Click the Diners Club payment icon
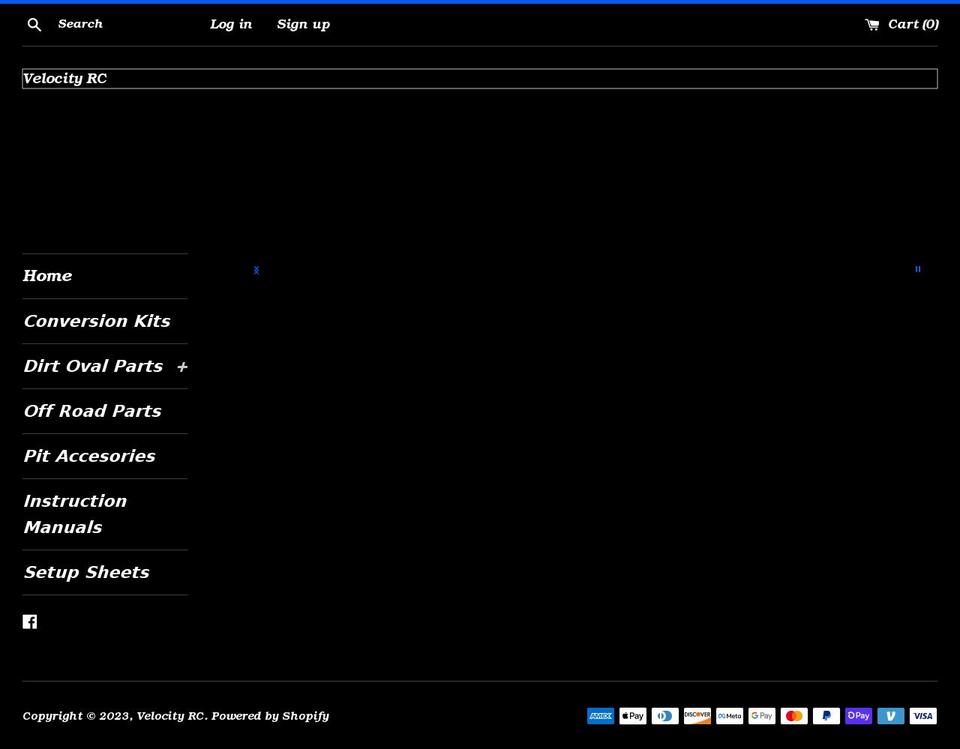The width and height of the screenshot is (960, 749). coord(665,716)
